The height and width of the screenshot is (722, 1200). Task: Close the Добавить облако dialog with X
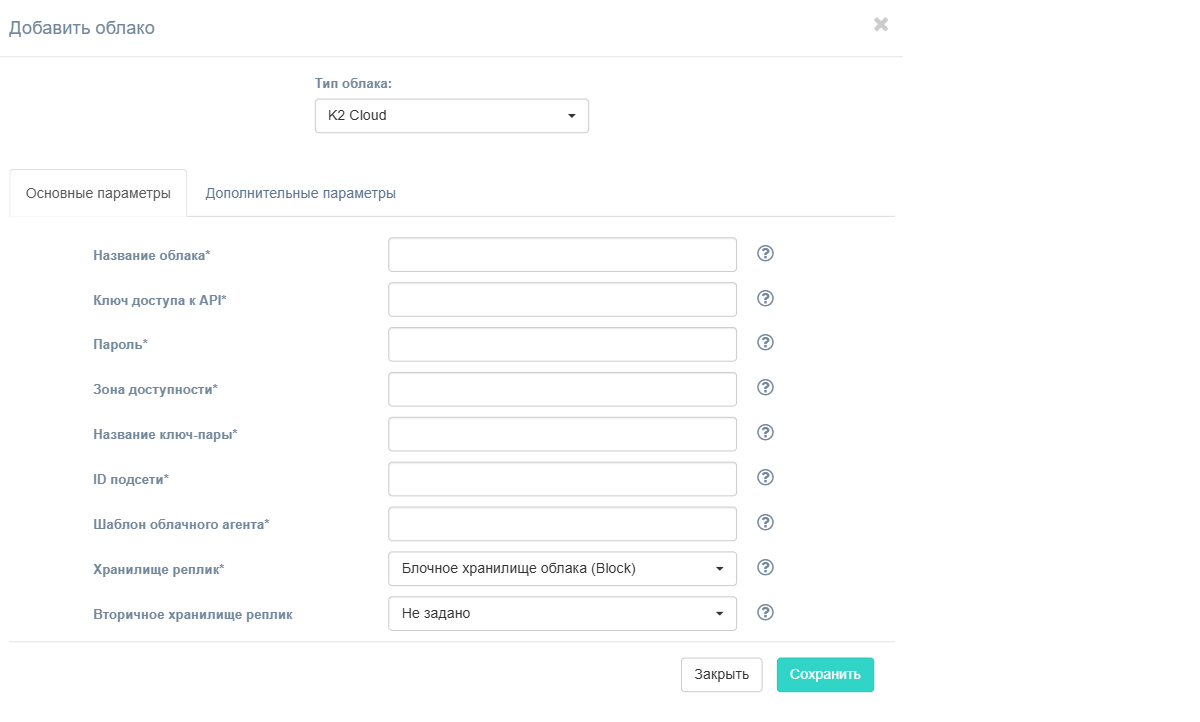(x=881, y=24)
